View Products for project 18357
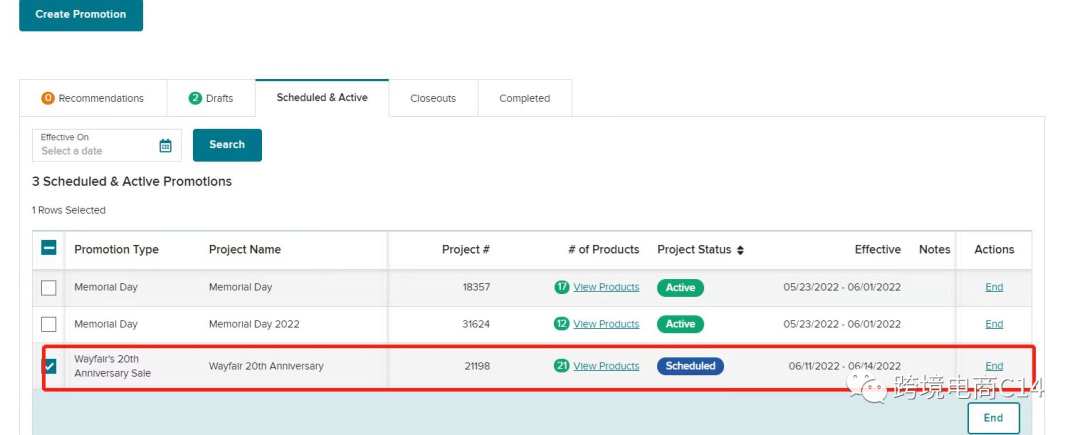The height and width of the screenshot is (435, 1080). click(606, 287)
